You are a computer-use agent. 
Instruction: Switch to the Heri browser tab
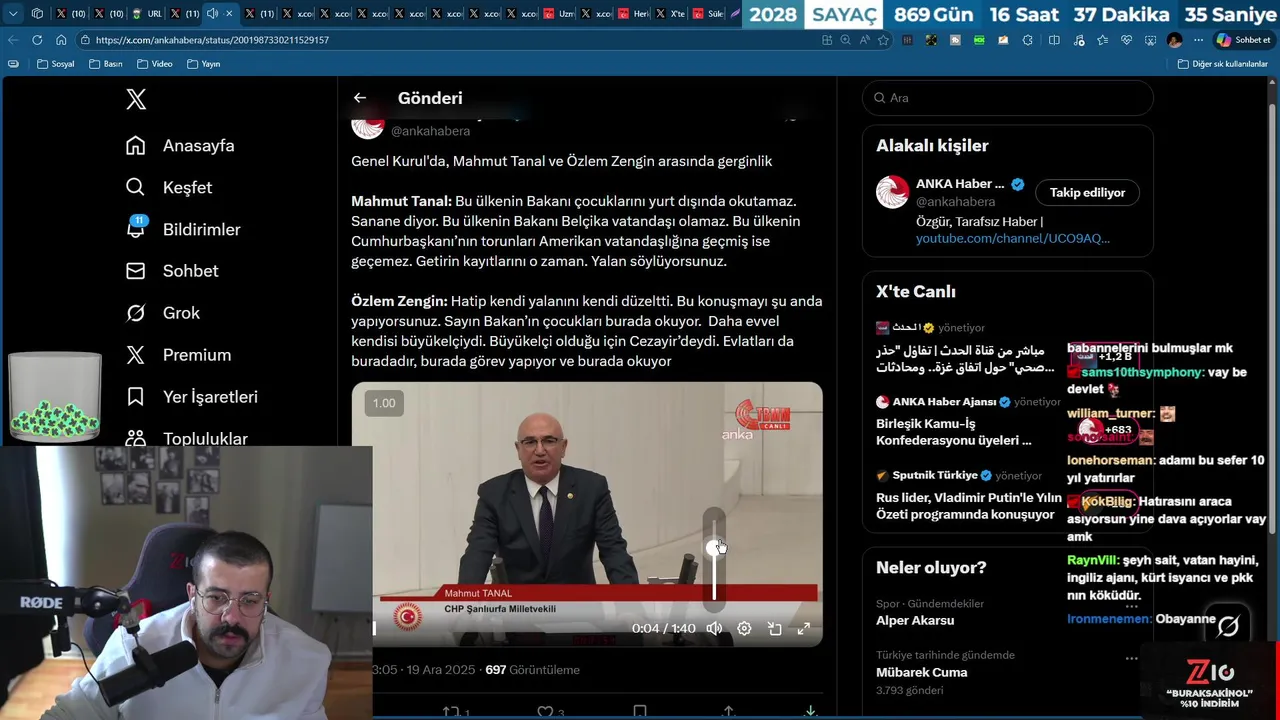pos(633,13)
